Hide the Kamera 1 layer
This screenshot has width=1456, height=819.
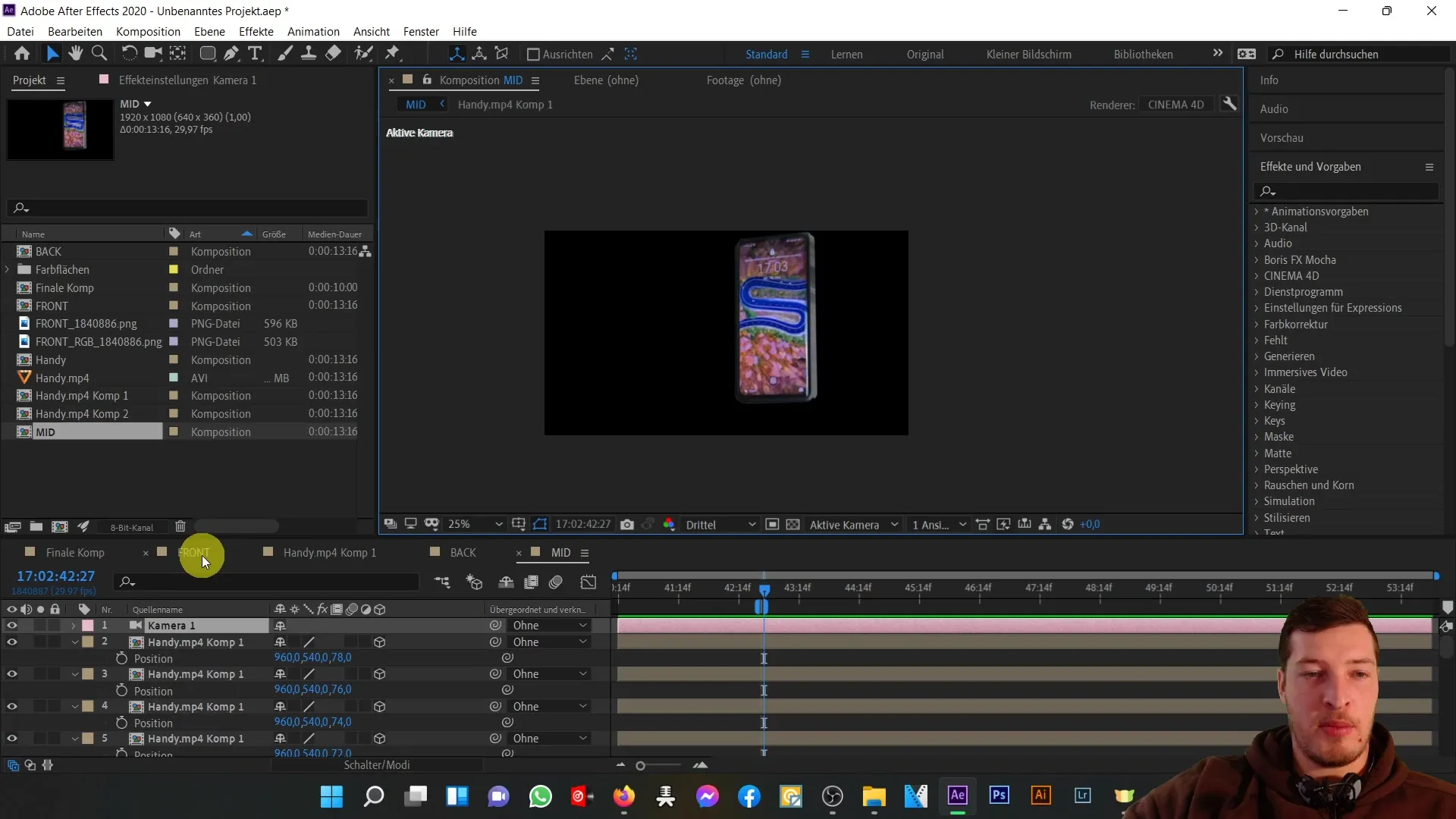(11, 626)
